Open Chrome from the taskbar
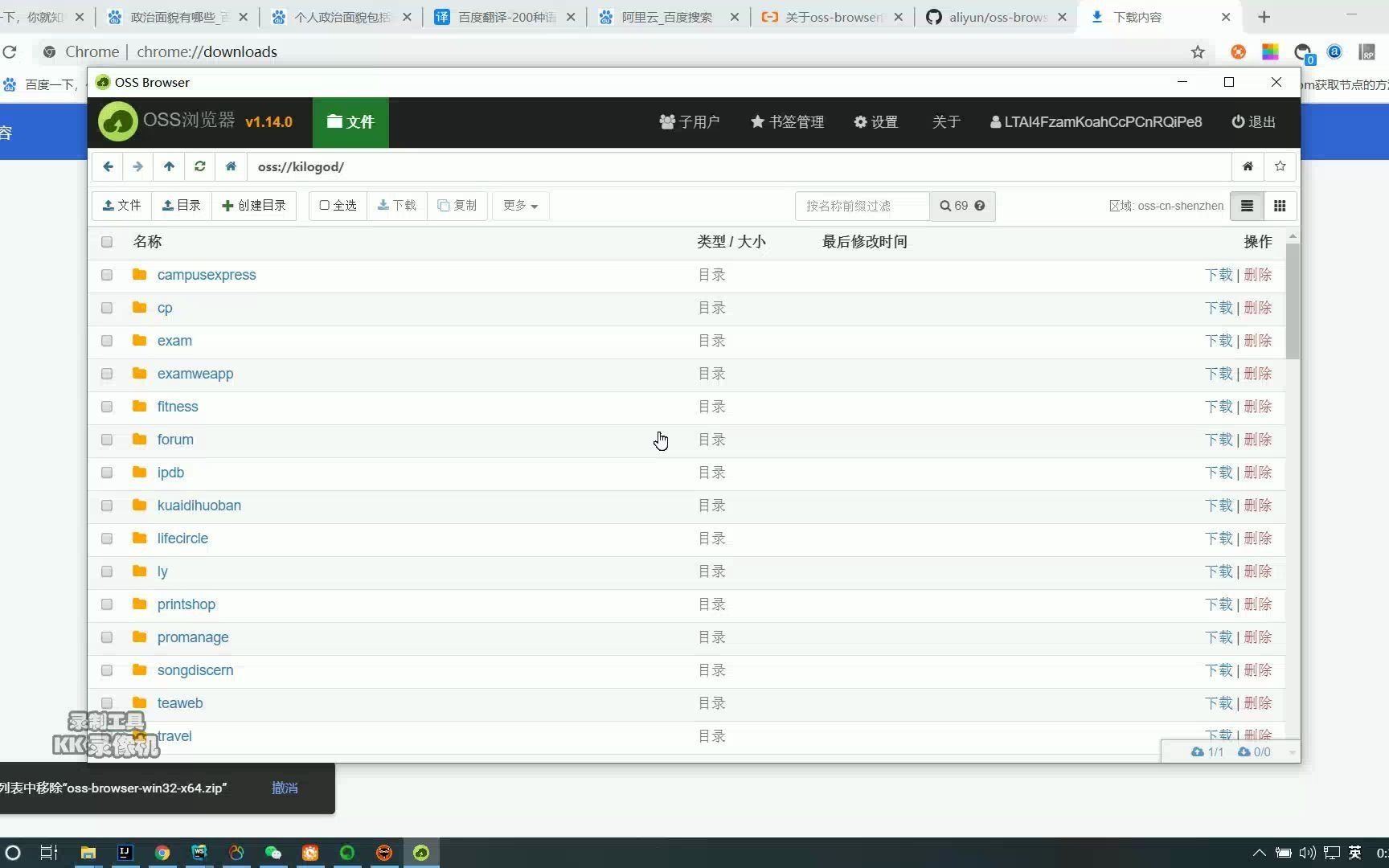1389x868 pixels. [x=162, y=853]
